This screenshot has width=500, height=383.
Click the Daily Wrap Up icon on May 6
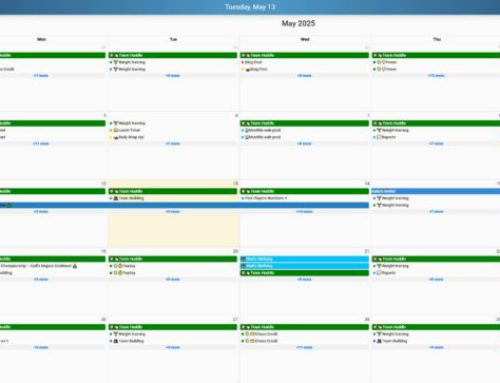point(116,137)
